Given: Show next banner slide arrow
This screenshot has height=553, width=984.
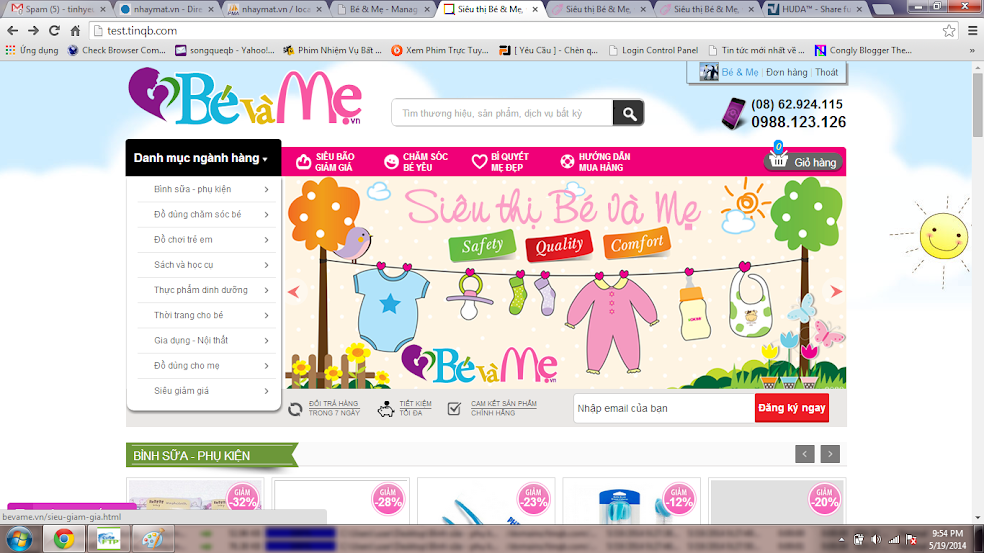Looking at the screenshot, I should click(836, 291).
